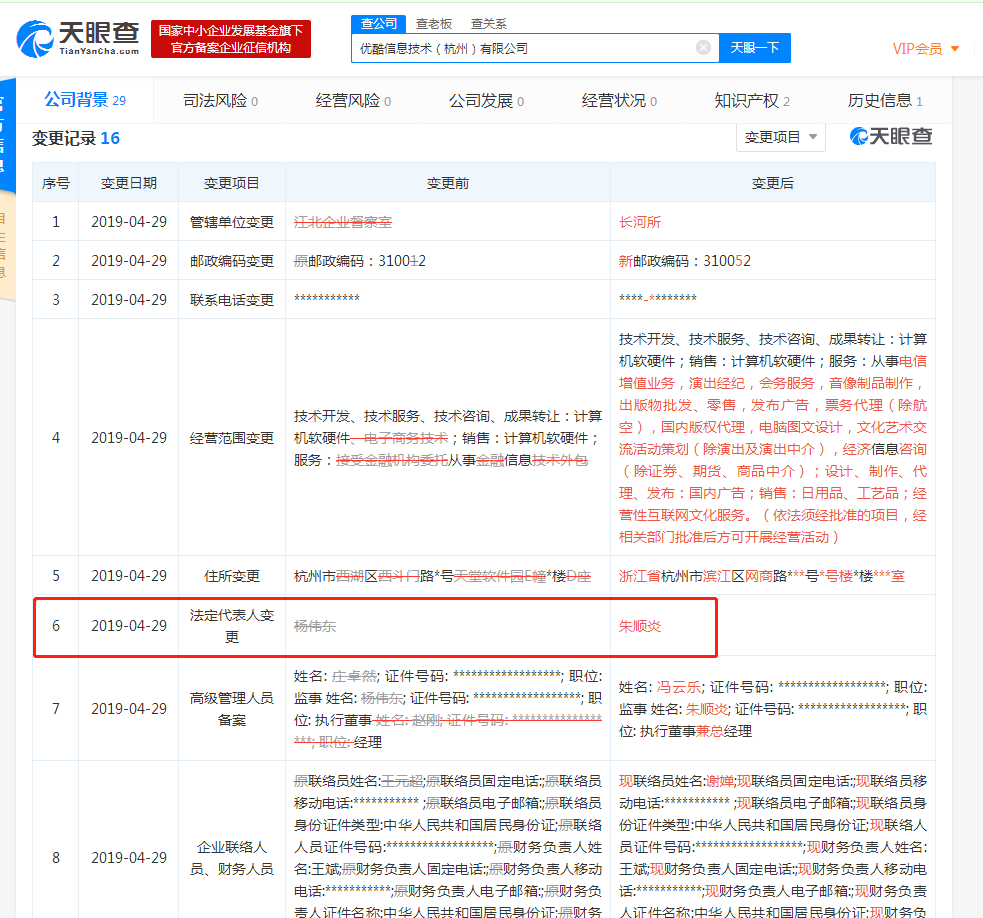The width and height of the screenshot is (983, 918).
Task: Click the 变更后 column header
Action: click(772, 183)
